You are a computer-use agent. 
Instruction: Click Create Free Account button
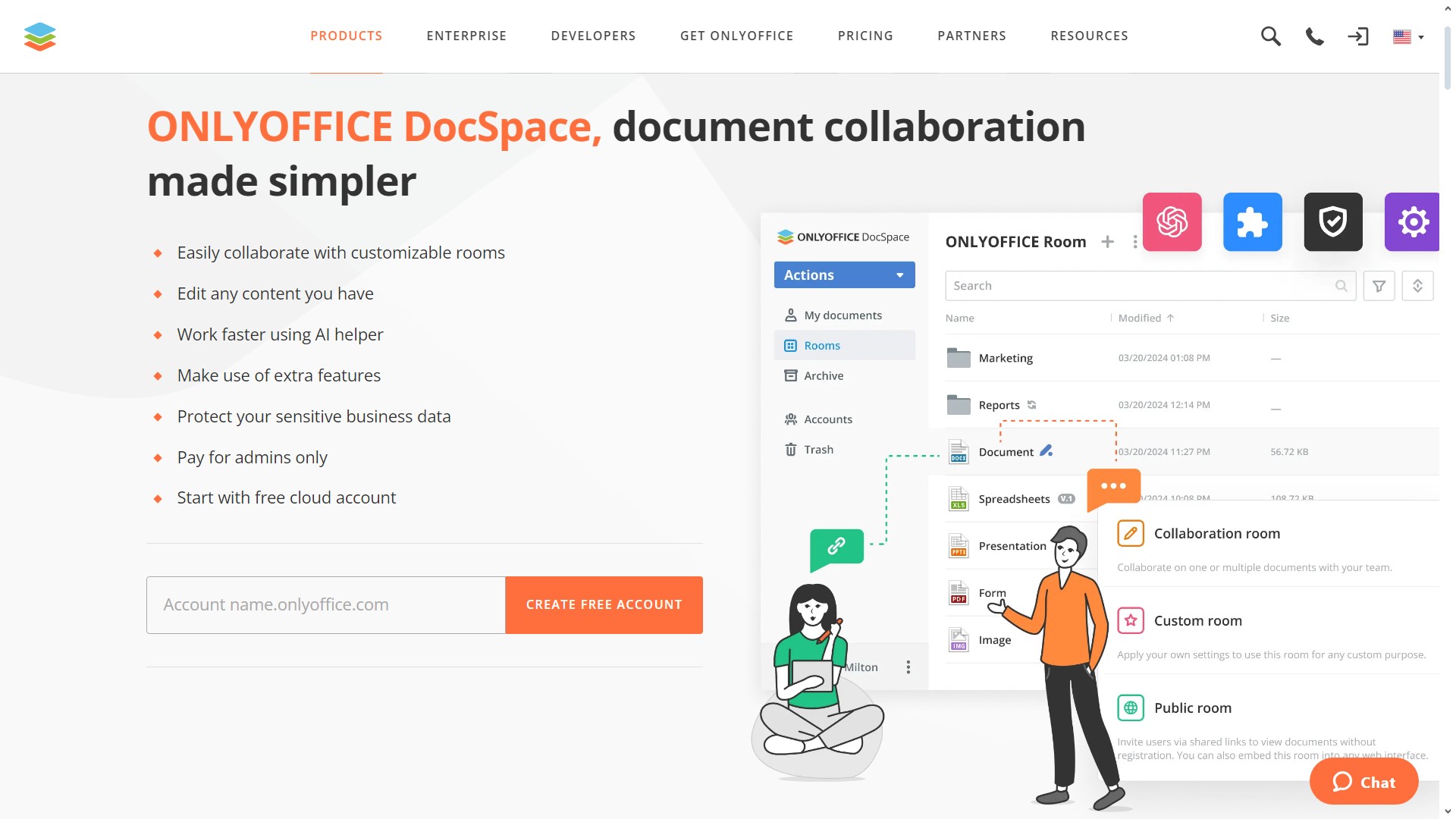coord(604,605)
